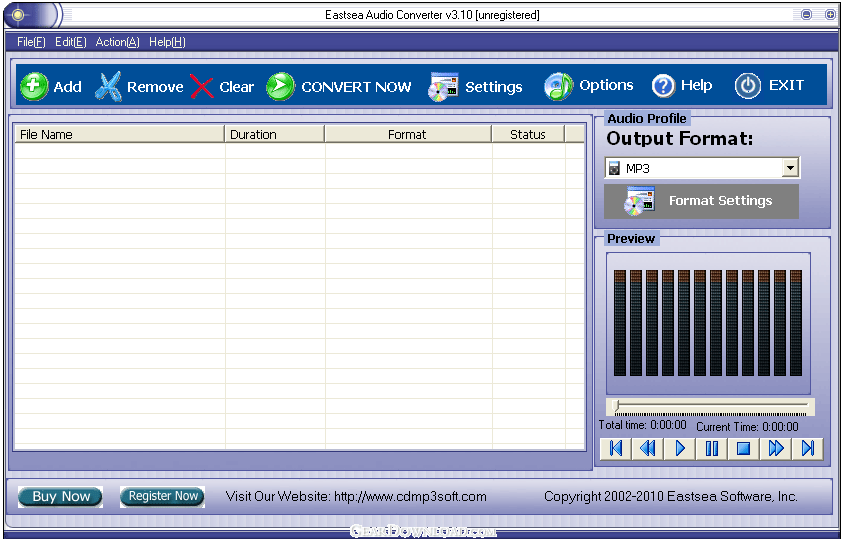
Task: Click the CONVERT NOW label
Action: click(357, 87)
